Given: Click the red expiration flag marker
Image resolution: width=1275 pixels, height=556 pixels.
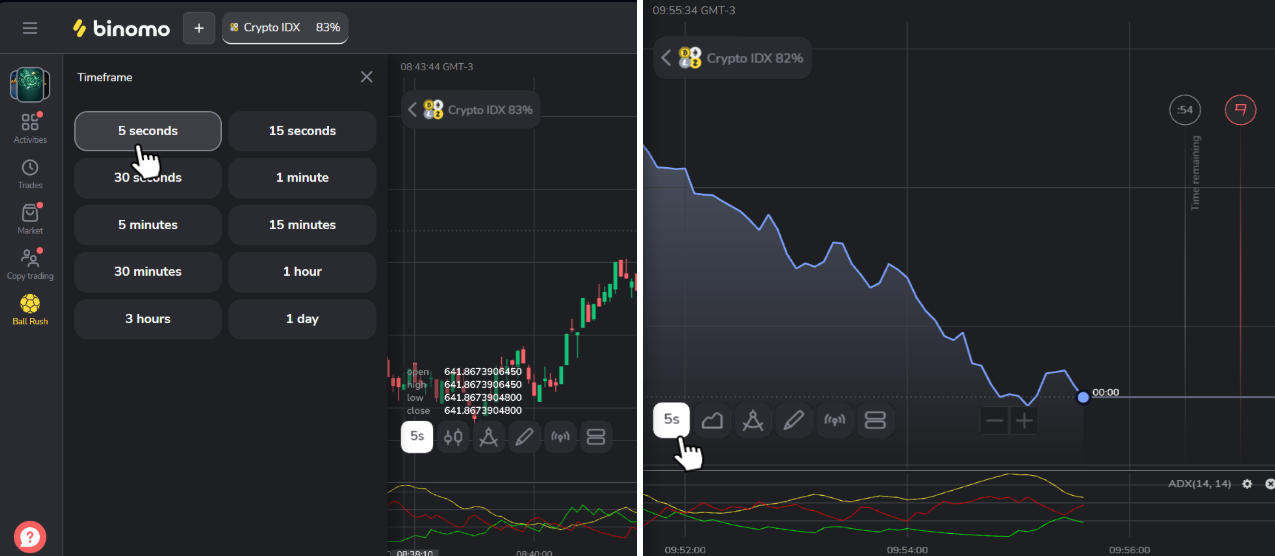Looking at the screenshot, I should (x=1241, y=110).
